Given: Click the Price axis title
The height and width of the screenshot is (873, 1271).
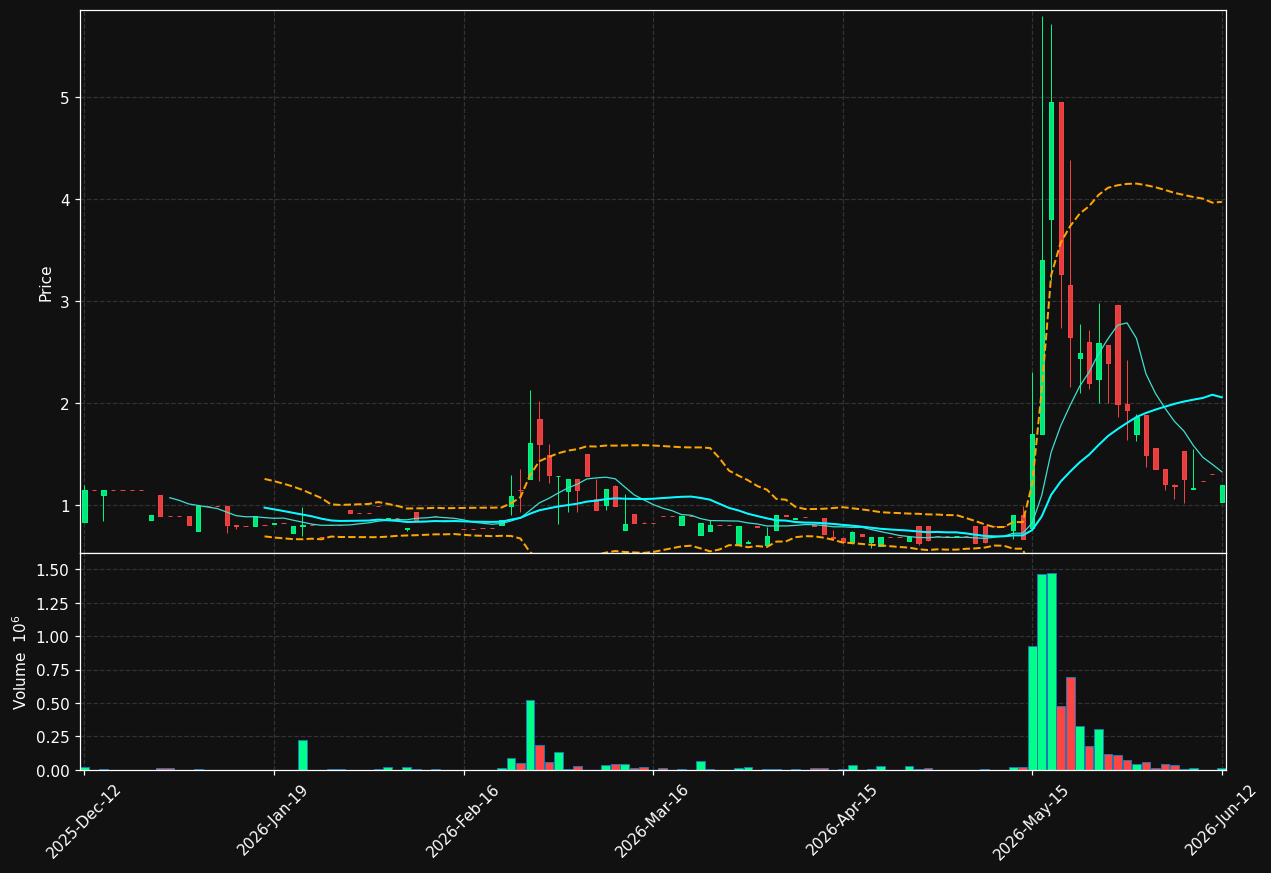Looking at the screenshot, I should (46, 283).
